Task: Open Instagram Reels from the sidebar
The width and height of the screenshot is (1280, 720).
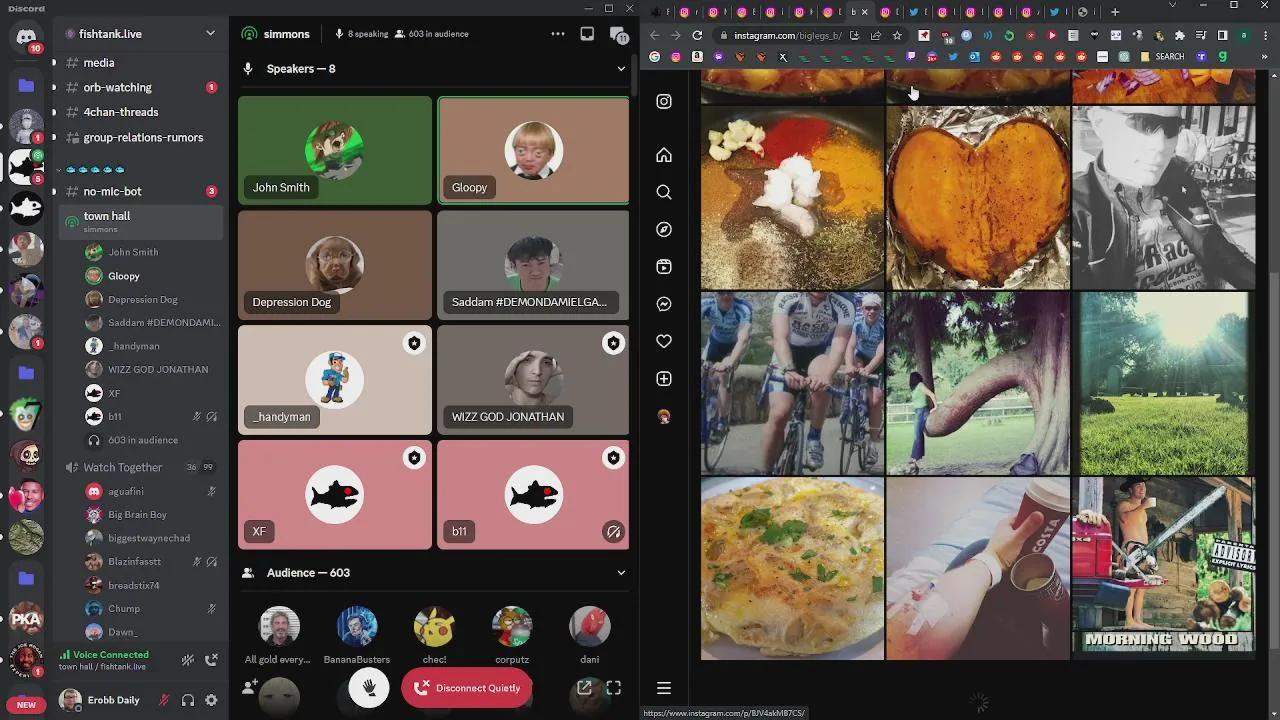Action: click(664, 267)
